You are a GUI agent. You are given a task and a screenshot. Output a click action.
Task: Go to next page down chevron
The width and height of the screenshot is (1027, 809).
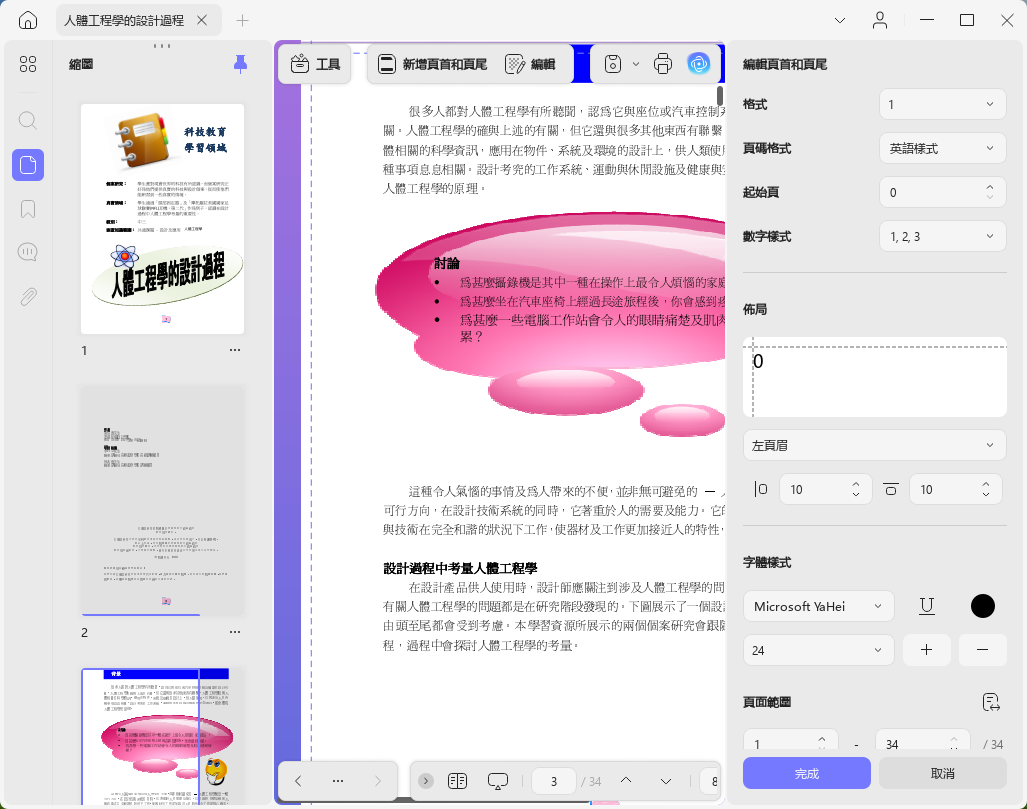(x=665, y=781)
